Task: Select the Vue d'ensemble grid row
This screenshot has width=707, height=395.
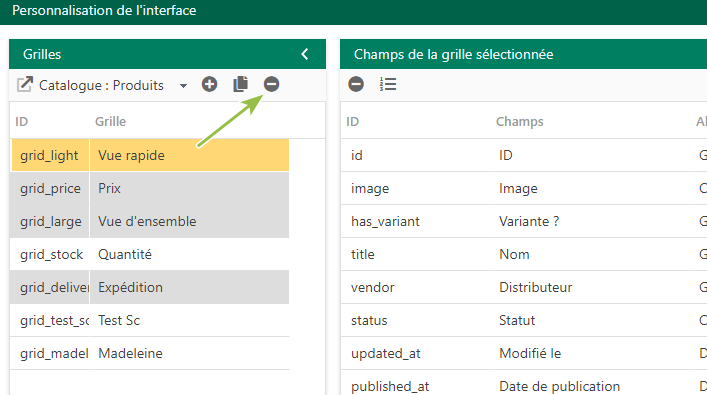Action: (150, 221)
